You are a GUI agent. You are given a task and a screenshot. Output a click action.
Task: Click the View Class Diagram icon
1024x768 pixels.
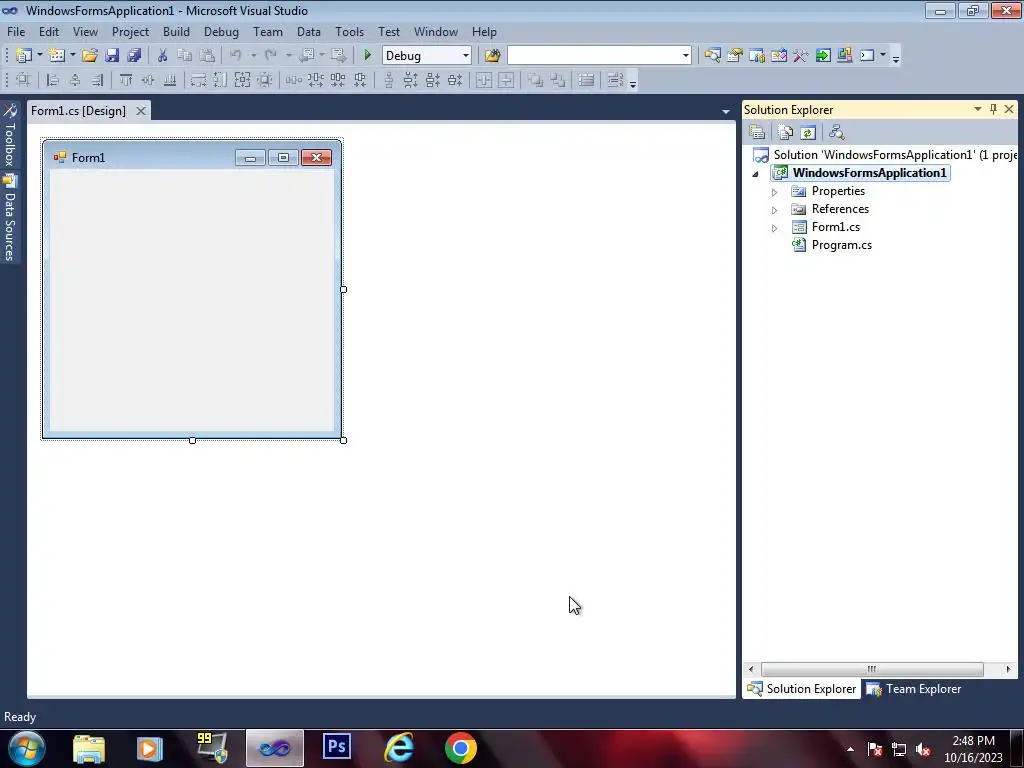837,133
